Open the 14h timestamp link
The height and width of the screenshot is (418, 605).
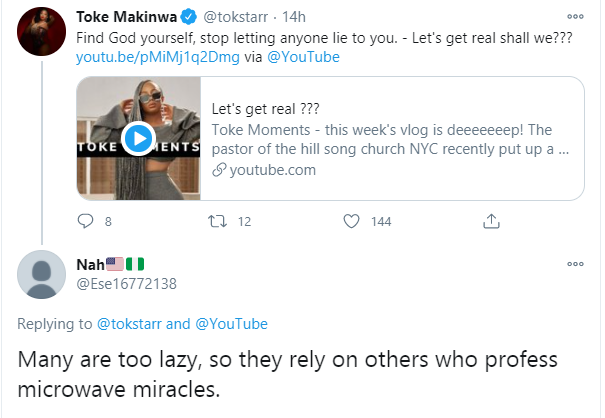[x=294, y=17]
